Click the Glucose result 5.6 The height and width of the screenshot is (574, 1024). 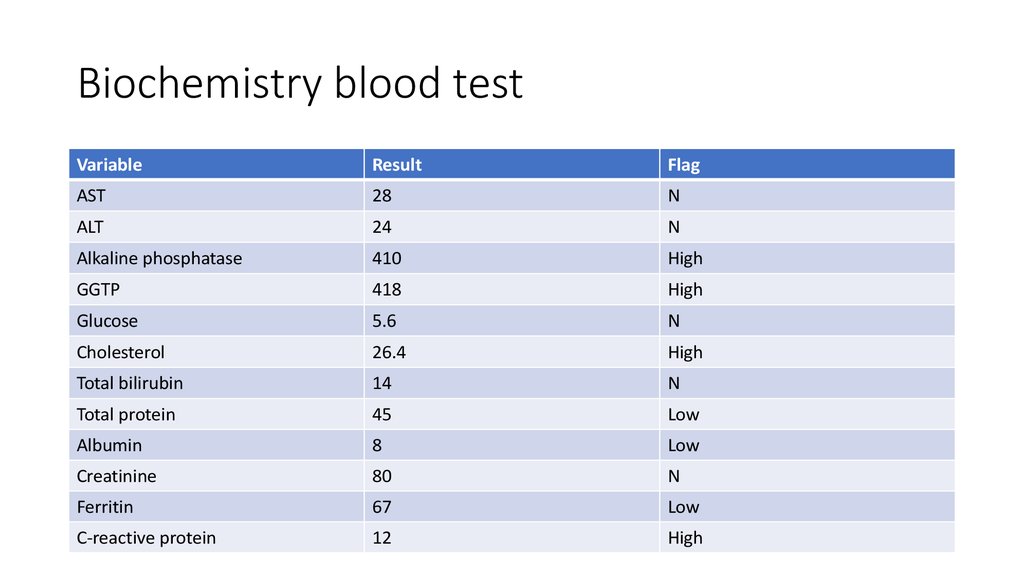[x=385, y=321]
